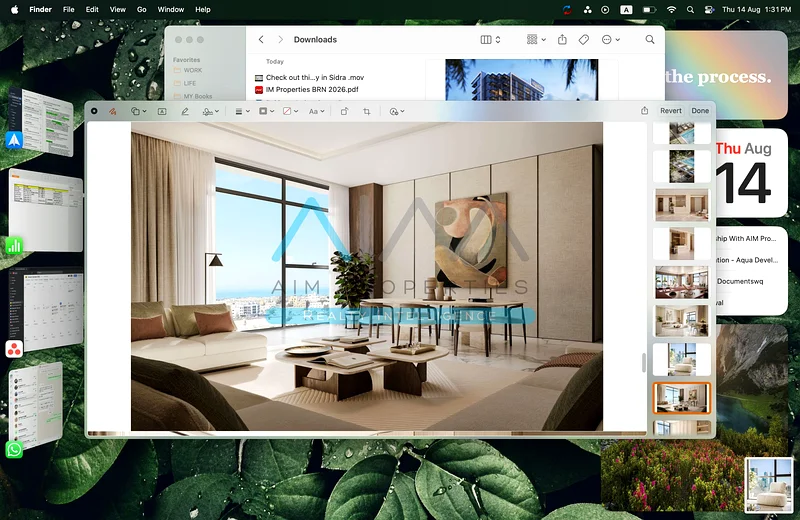Select the Sketch markup tool
800x520 pixels.
(113, 111)
